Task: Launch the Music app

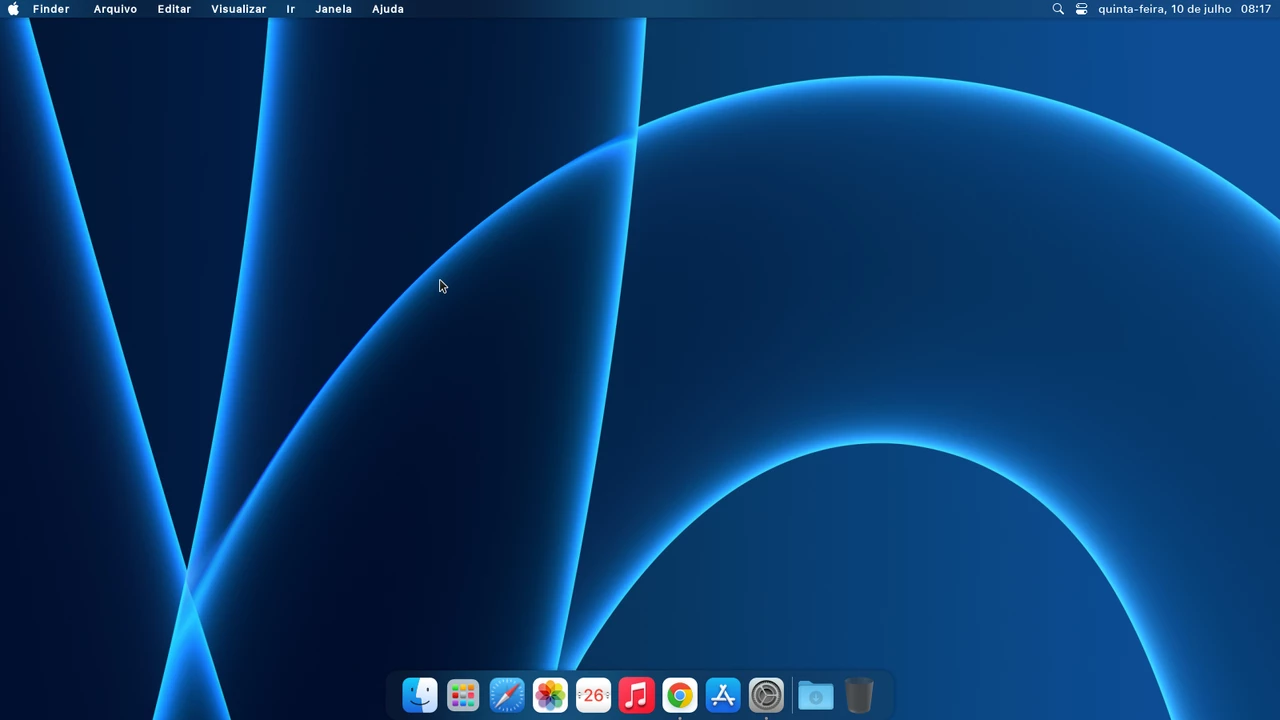Action: pyautogui.click(x=636, y=695)
